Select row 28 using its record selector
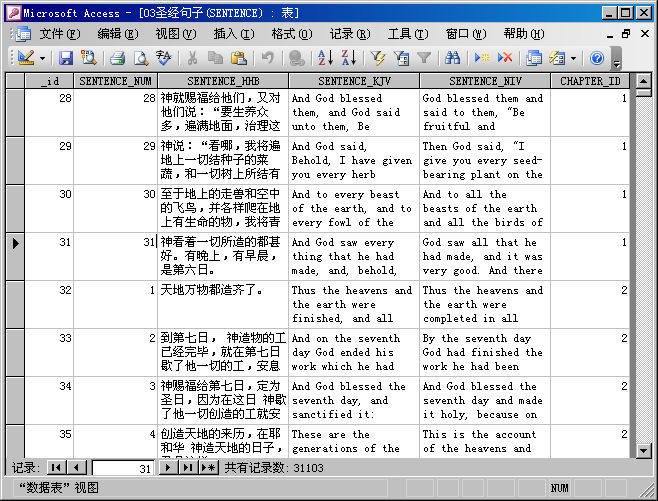The height and width of the screenshot is (501, 658). coord(15,112)
